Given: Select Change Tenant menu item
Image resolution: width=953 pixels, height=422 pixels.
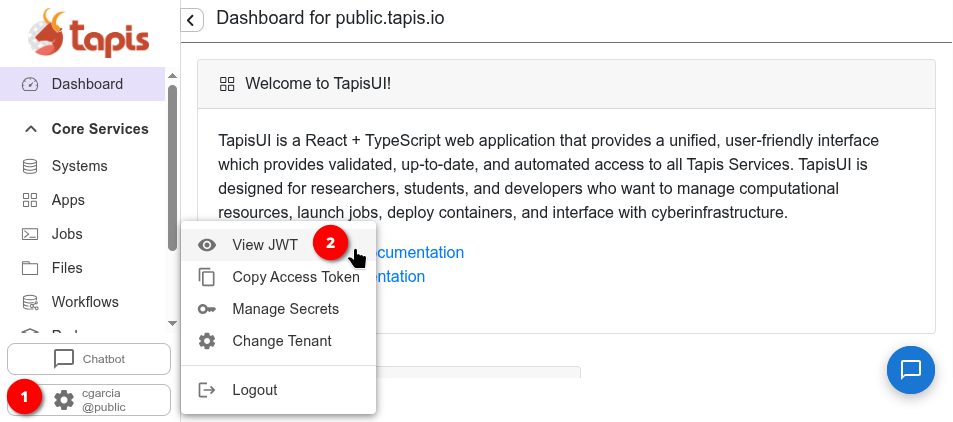Looking at the screenshot, I should [278, 341].
